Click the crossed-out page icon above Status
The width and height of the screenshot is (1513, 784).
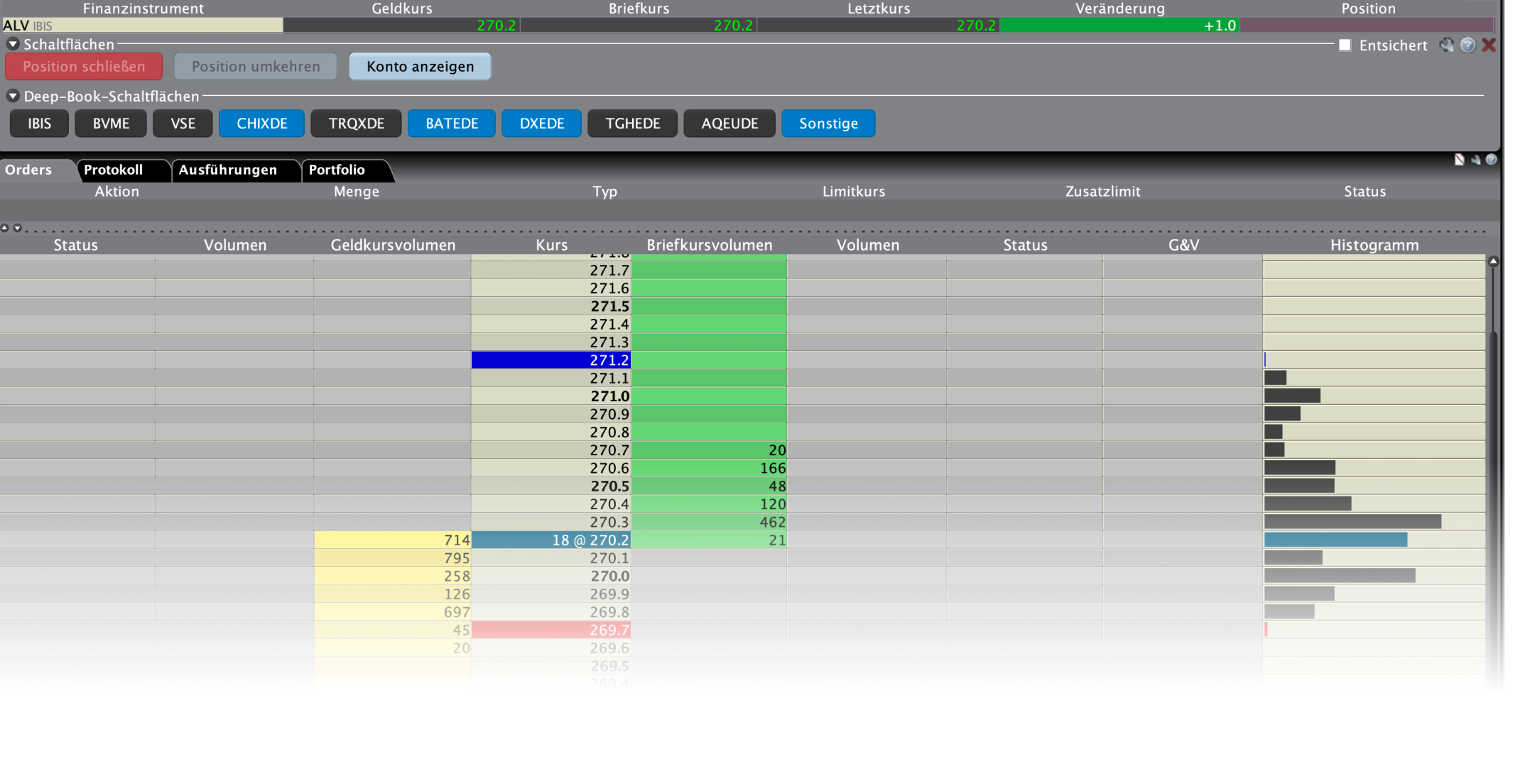[1459, 160]
